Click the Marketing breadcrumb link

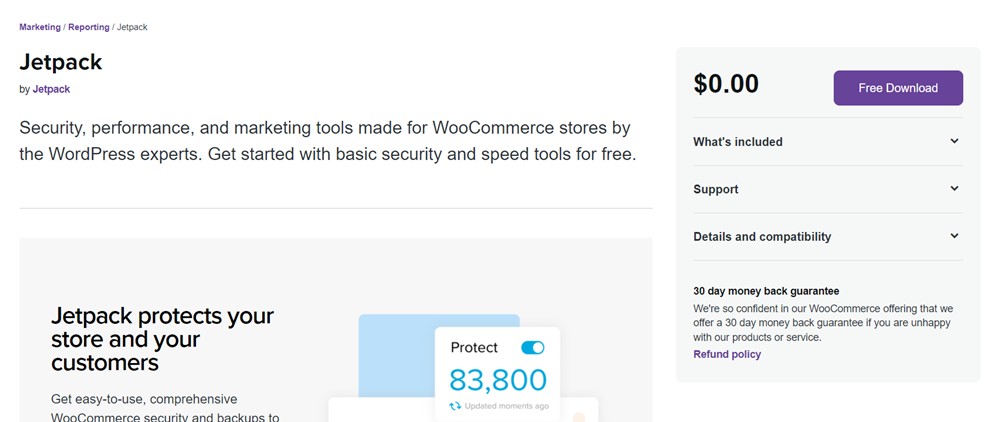tap(40, 27)
